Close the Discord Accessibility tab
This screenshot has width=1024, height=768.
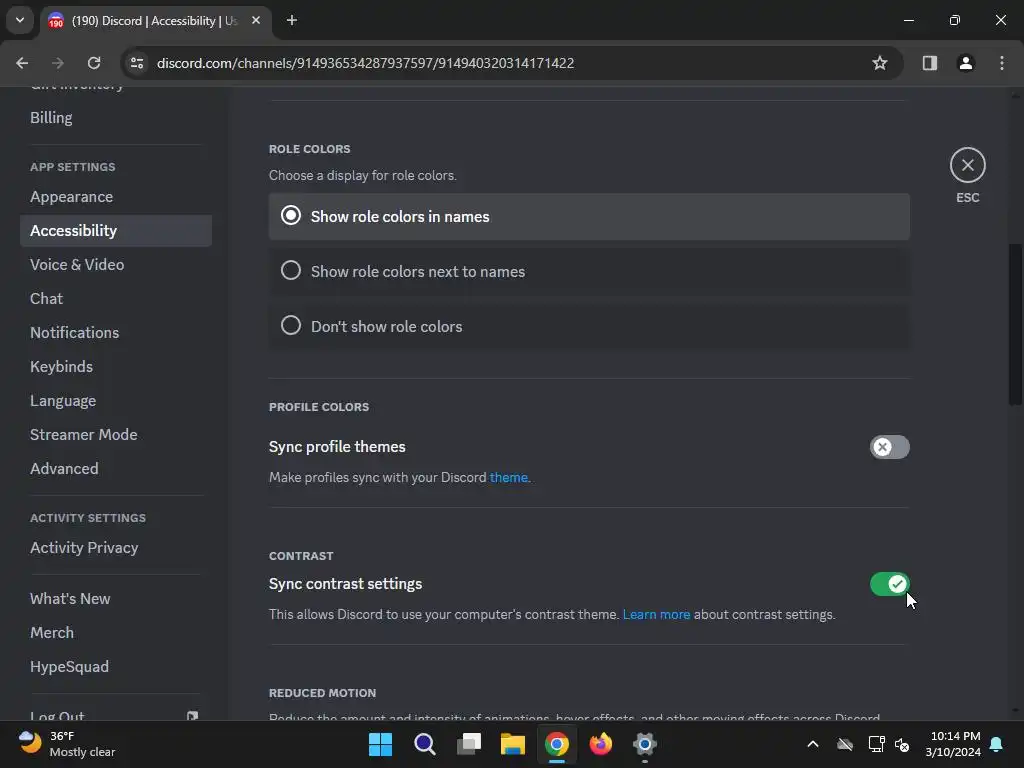[x=256, y=20]
